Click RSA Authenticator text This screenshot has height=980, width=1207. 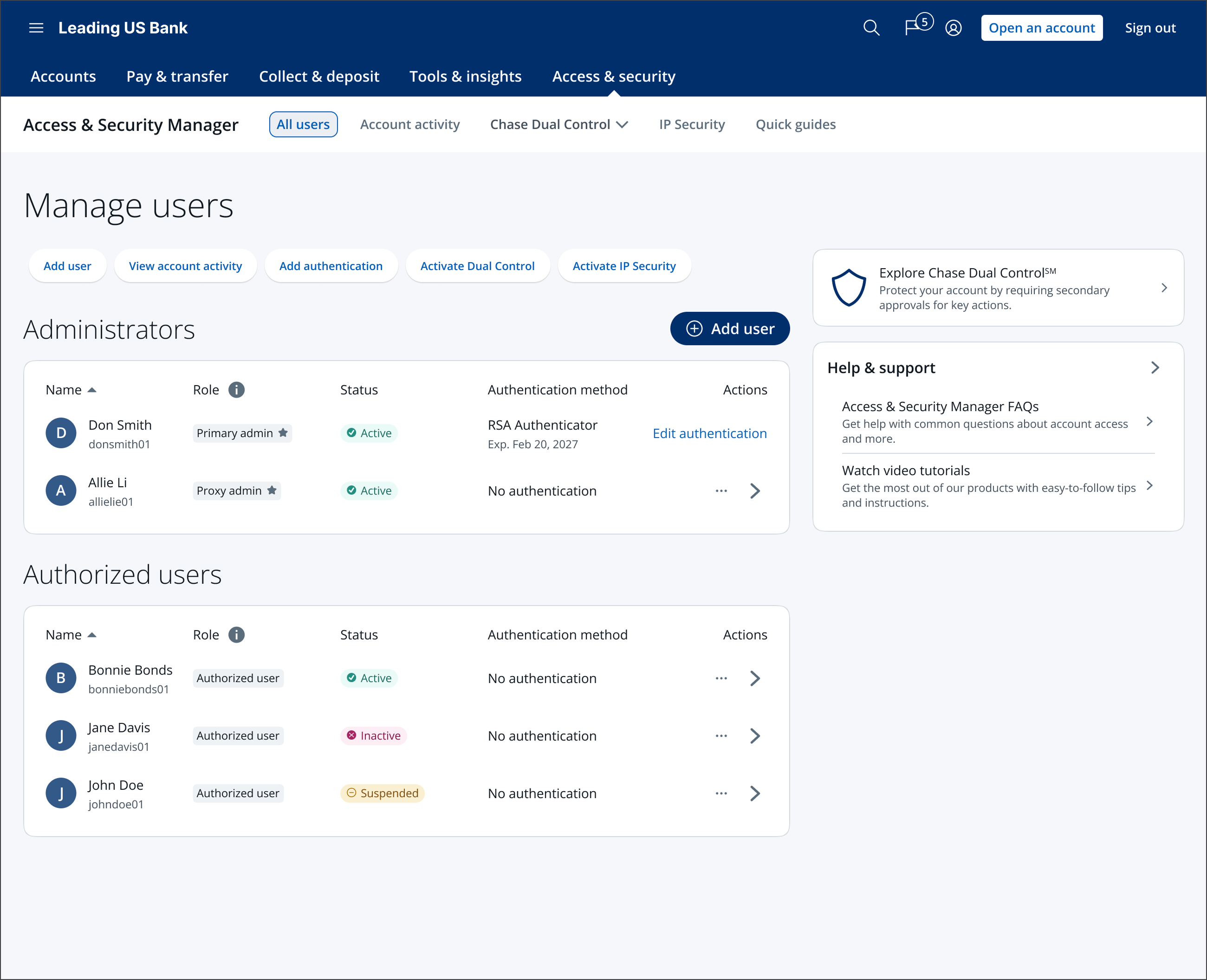pos(542,425)
